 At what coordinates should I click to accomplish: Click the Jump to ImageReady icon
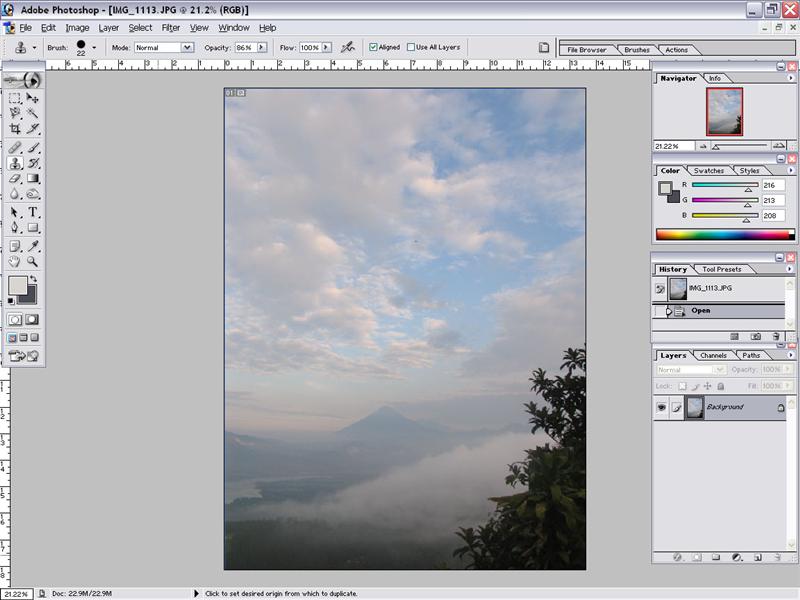pos(23,356)
